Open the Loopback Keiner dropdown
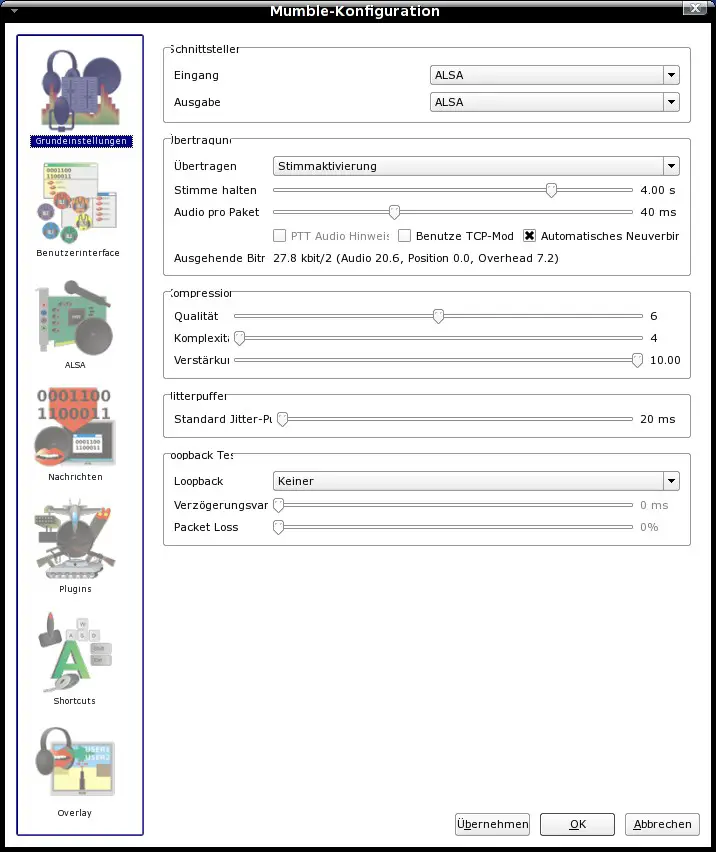Viewport: 716px width, 852px height. (x=476, y=481)
